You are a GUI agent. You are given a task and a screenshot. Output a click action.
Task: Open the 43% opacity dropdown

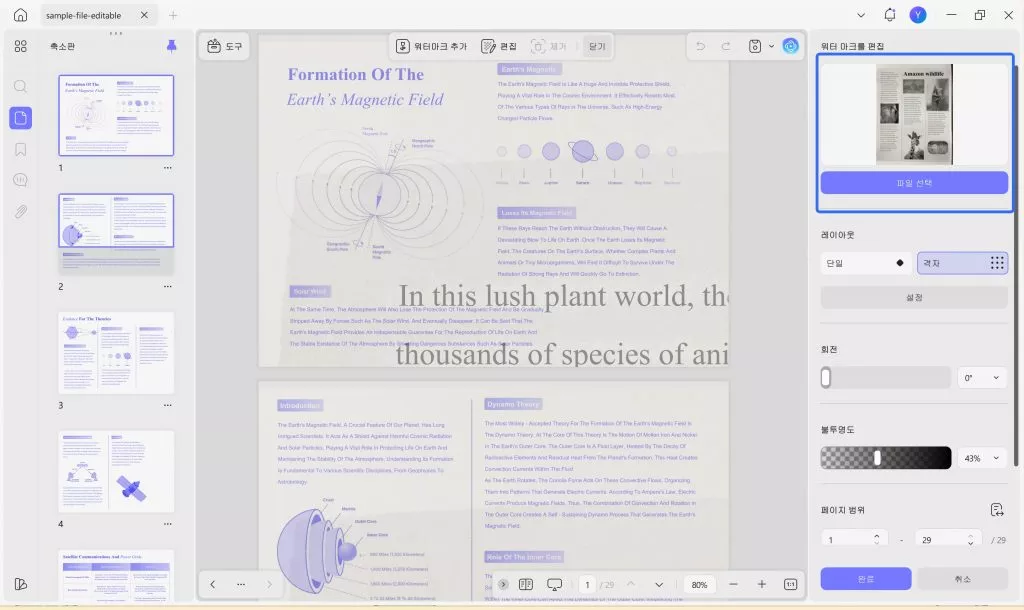(x=982, y=458)
